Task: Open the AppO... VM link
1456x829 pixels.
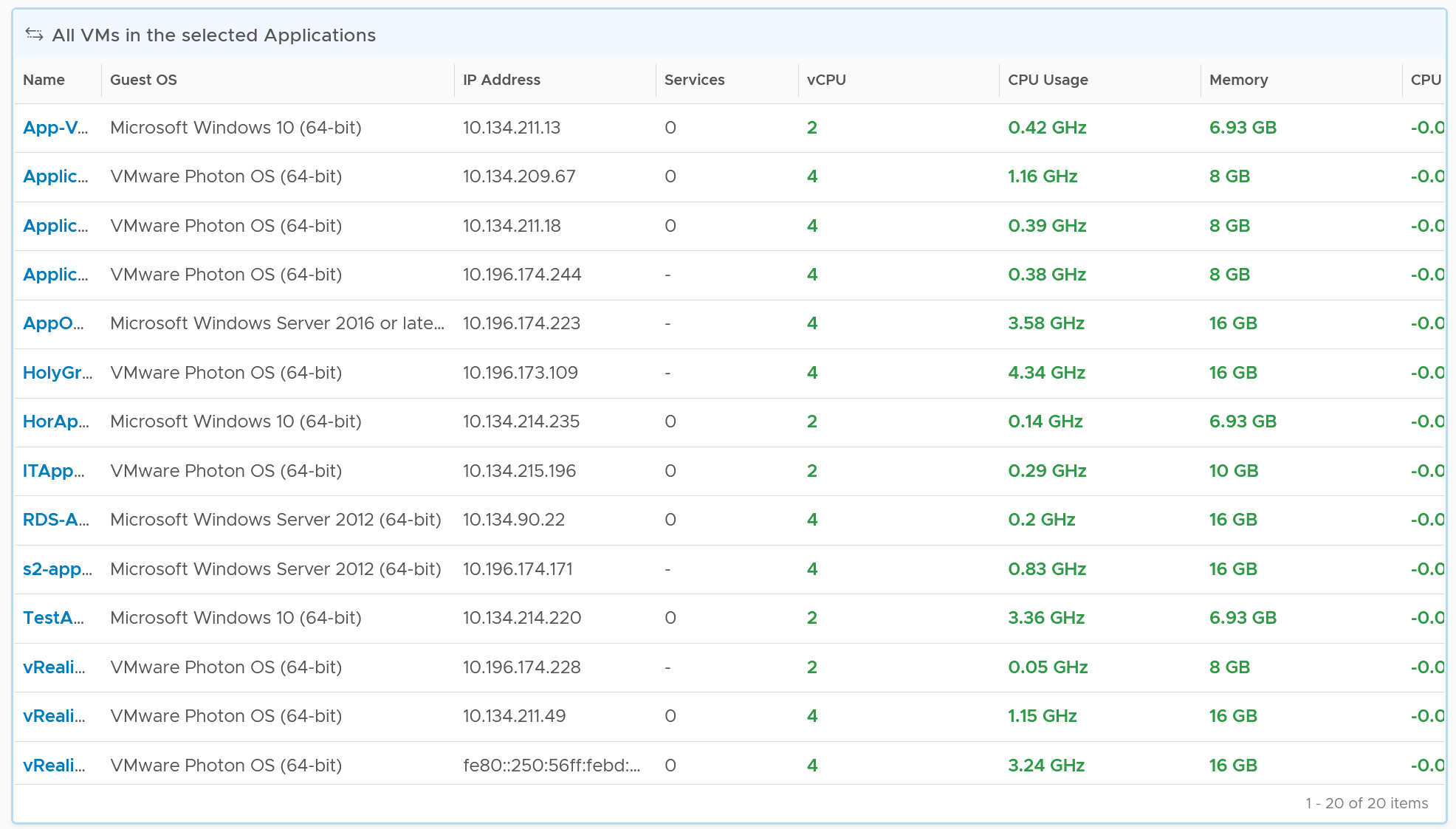Action: [53, 323]
